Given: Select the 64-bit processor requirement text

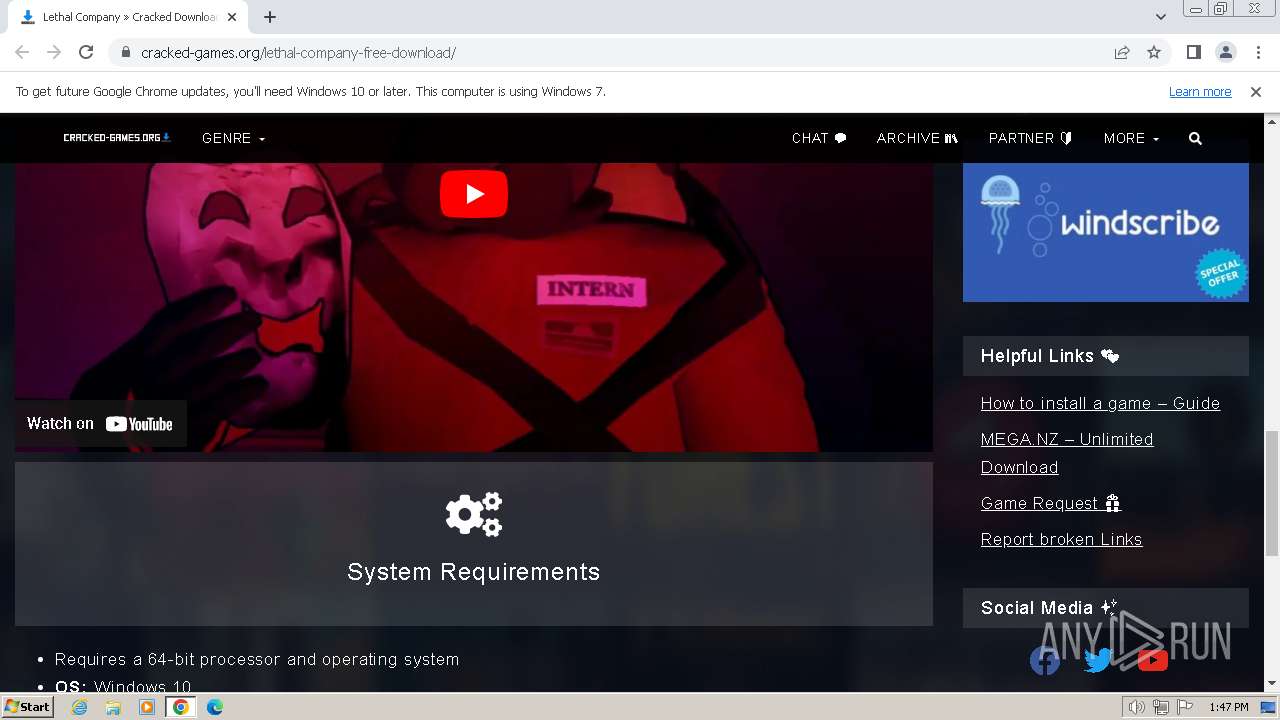Looking at the screenshot, I should tap(257, 660).
